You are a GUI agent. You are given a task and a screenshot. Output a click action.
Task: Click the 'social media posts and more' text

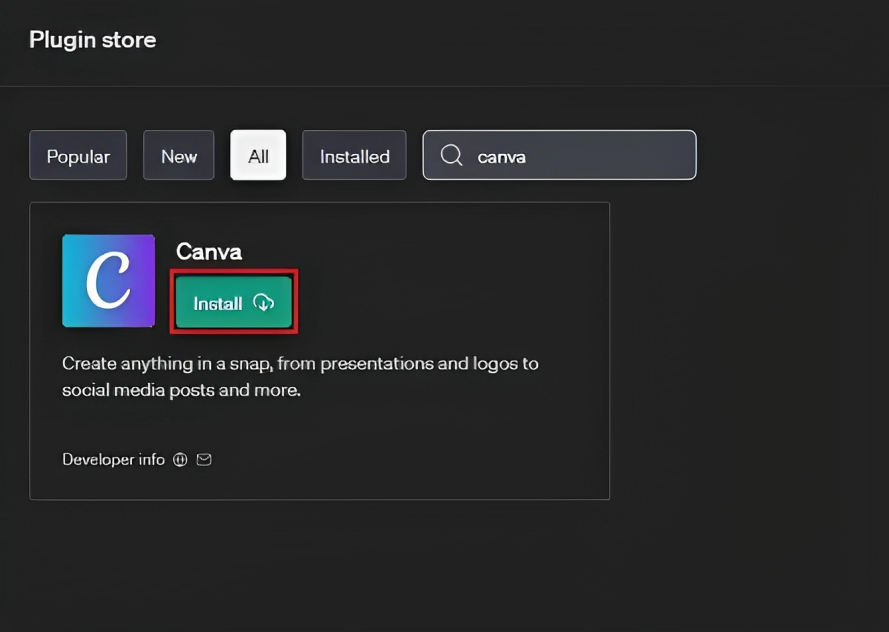click(x=181, y=390)
